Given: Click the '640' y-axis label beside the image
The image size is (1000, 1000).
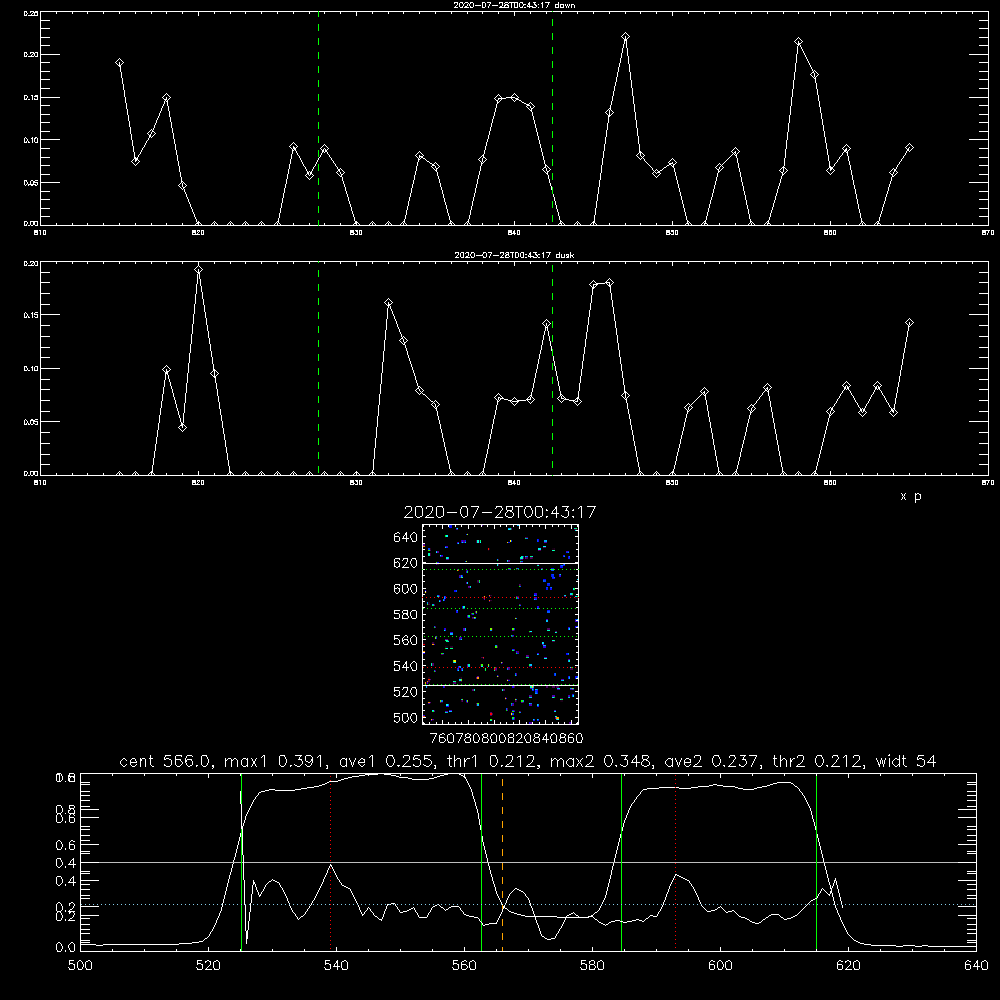Looking at the screenshot, I should click(406, 537).
